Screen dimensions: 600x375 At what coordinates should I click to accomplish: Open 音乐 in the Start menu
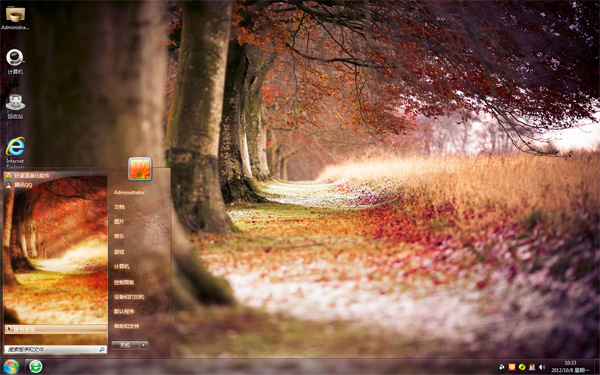pos(119,236)
